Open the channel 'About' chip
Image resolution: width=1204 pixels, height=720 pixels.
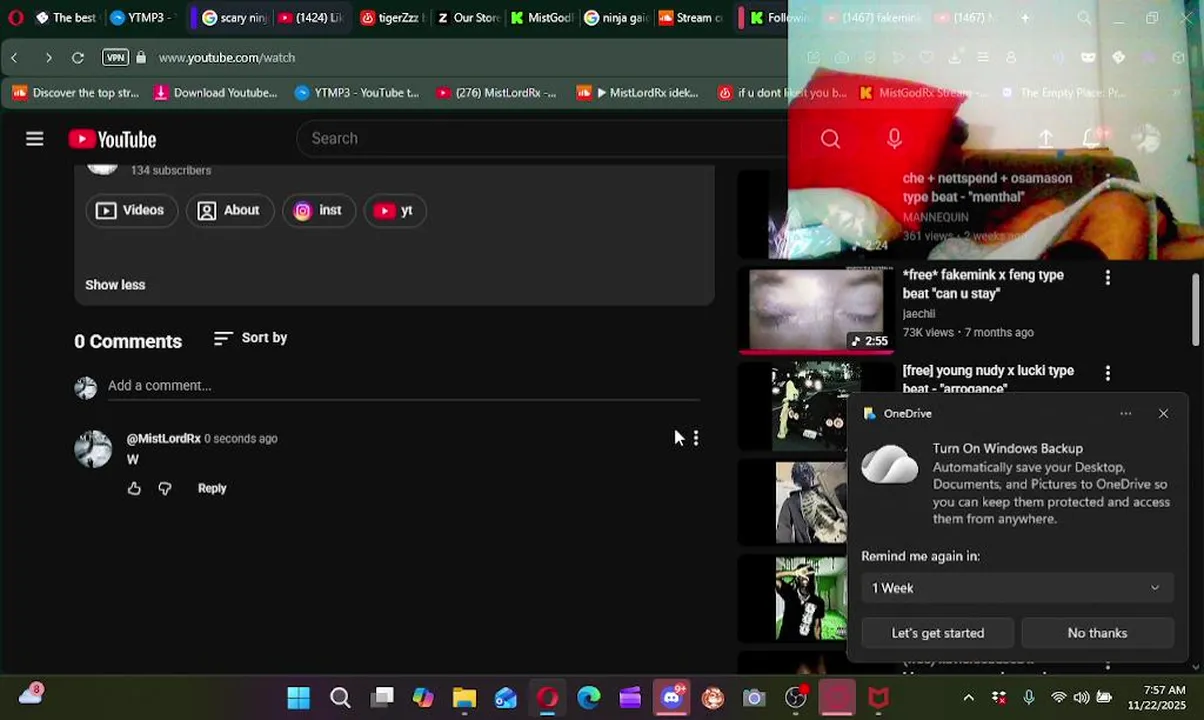229,210
